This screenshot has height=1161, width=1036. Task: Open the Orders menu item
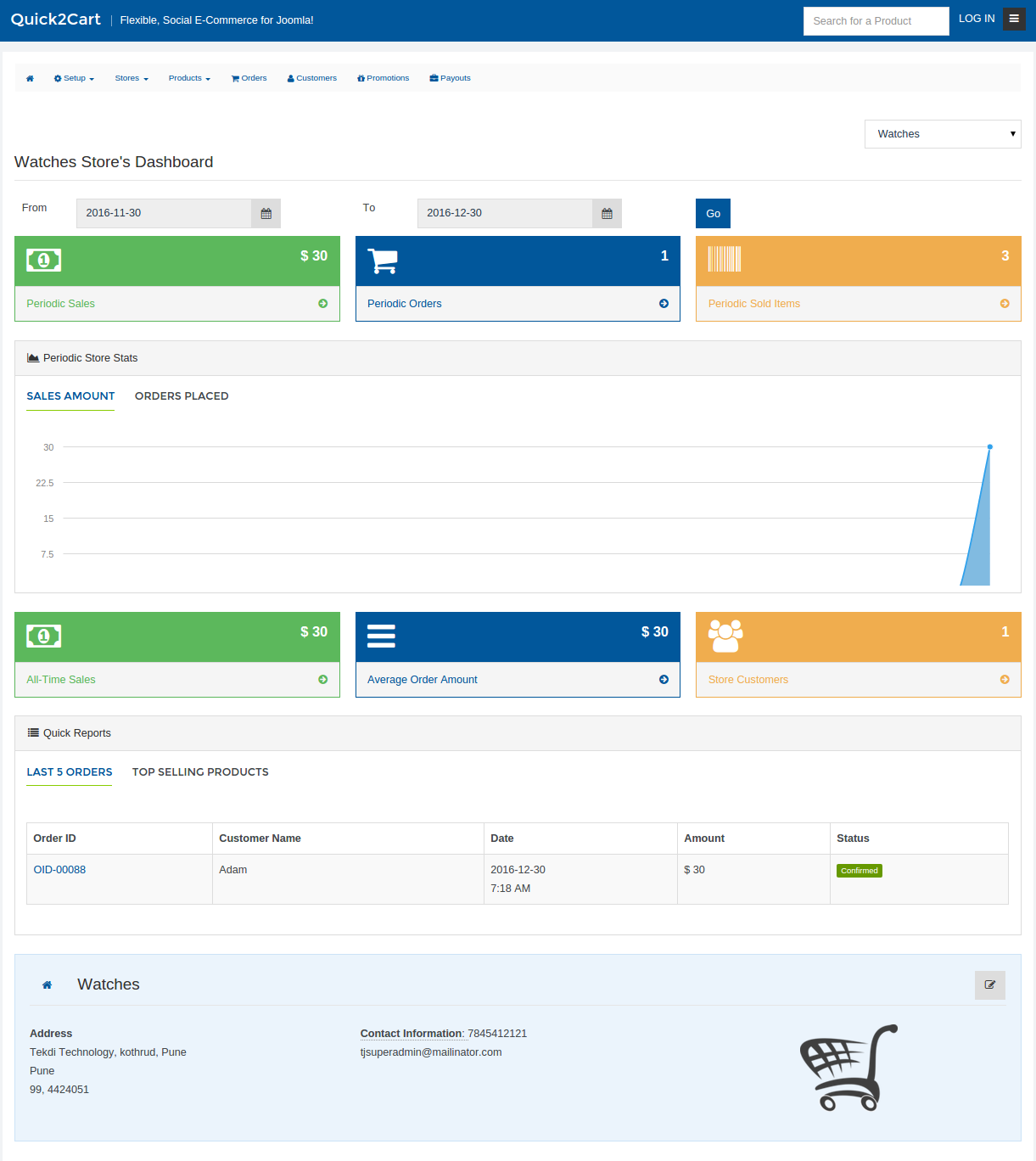[249, 78]
